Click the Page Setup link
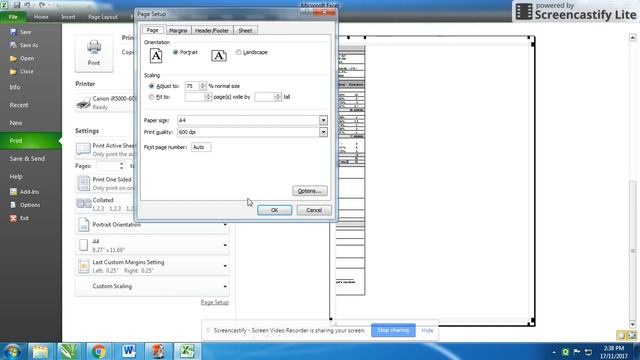The height and width of the screenshot is (360, 640). (x=215, y=302)
